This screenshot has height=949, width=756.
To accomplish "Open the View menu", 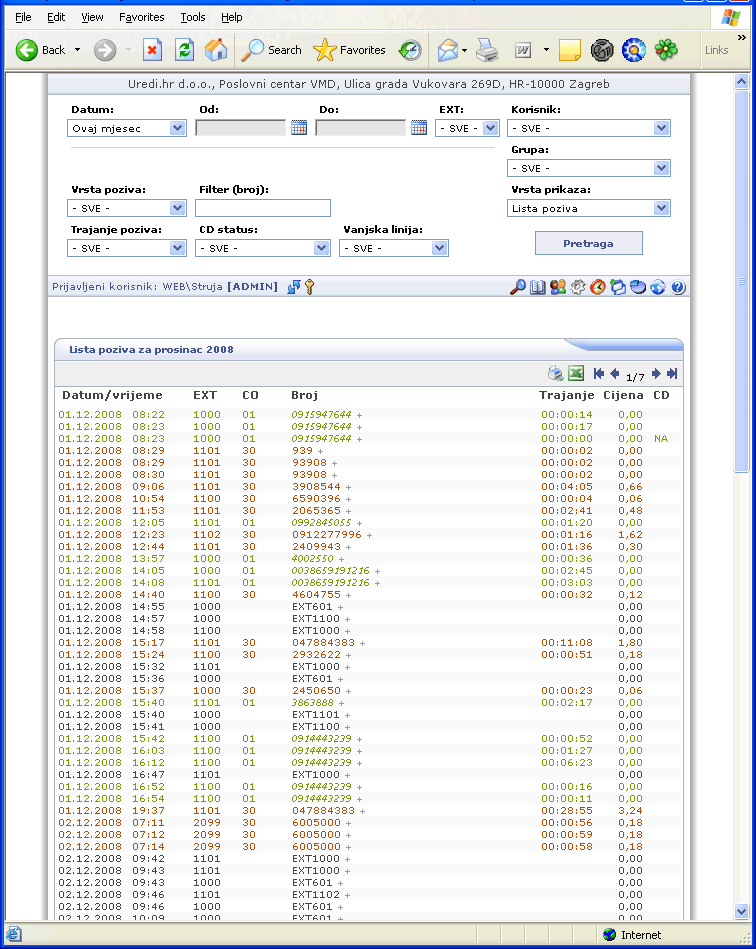I will pos(92,17).
